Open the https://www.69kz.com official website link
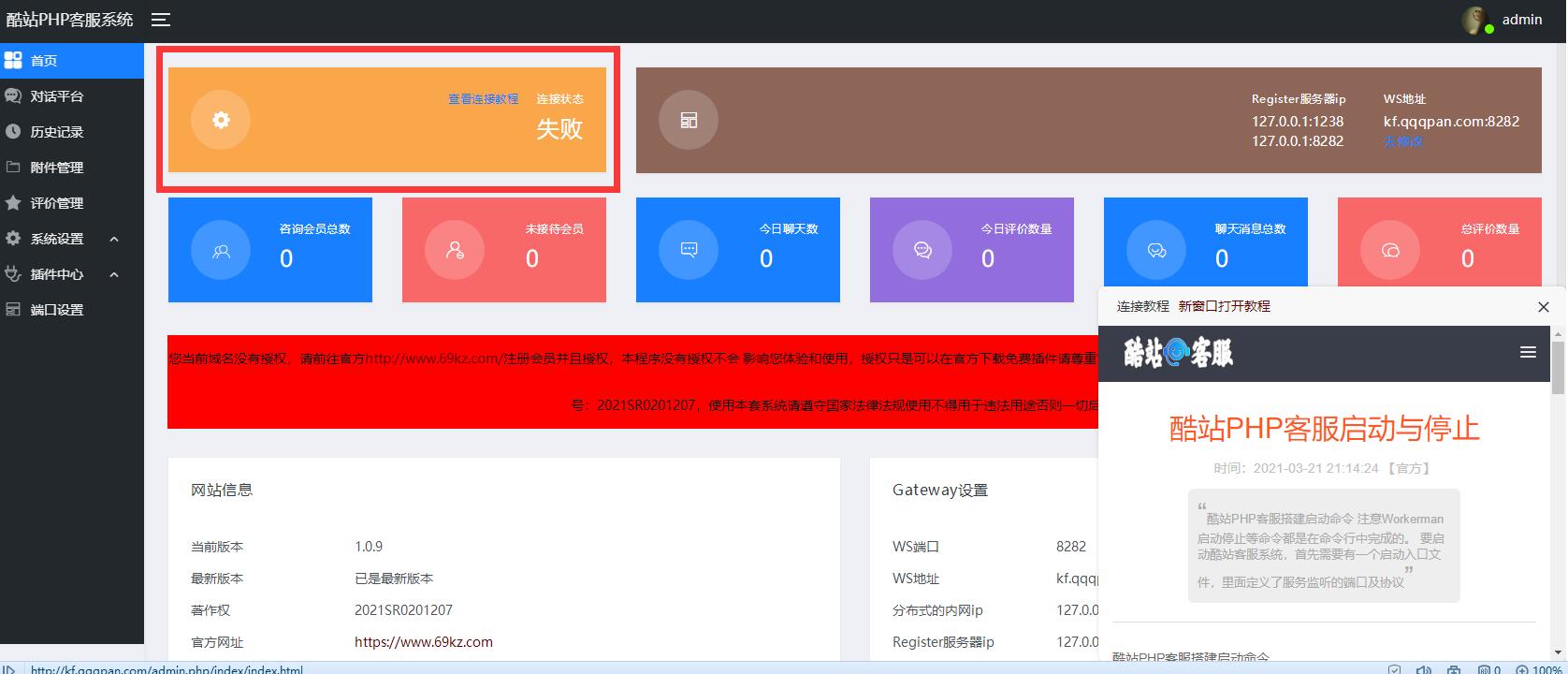This screenshot has height=674, width=1568. [x=423, y=642]
